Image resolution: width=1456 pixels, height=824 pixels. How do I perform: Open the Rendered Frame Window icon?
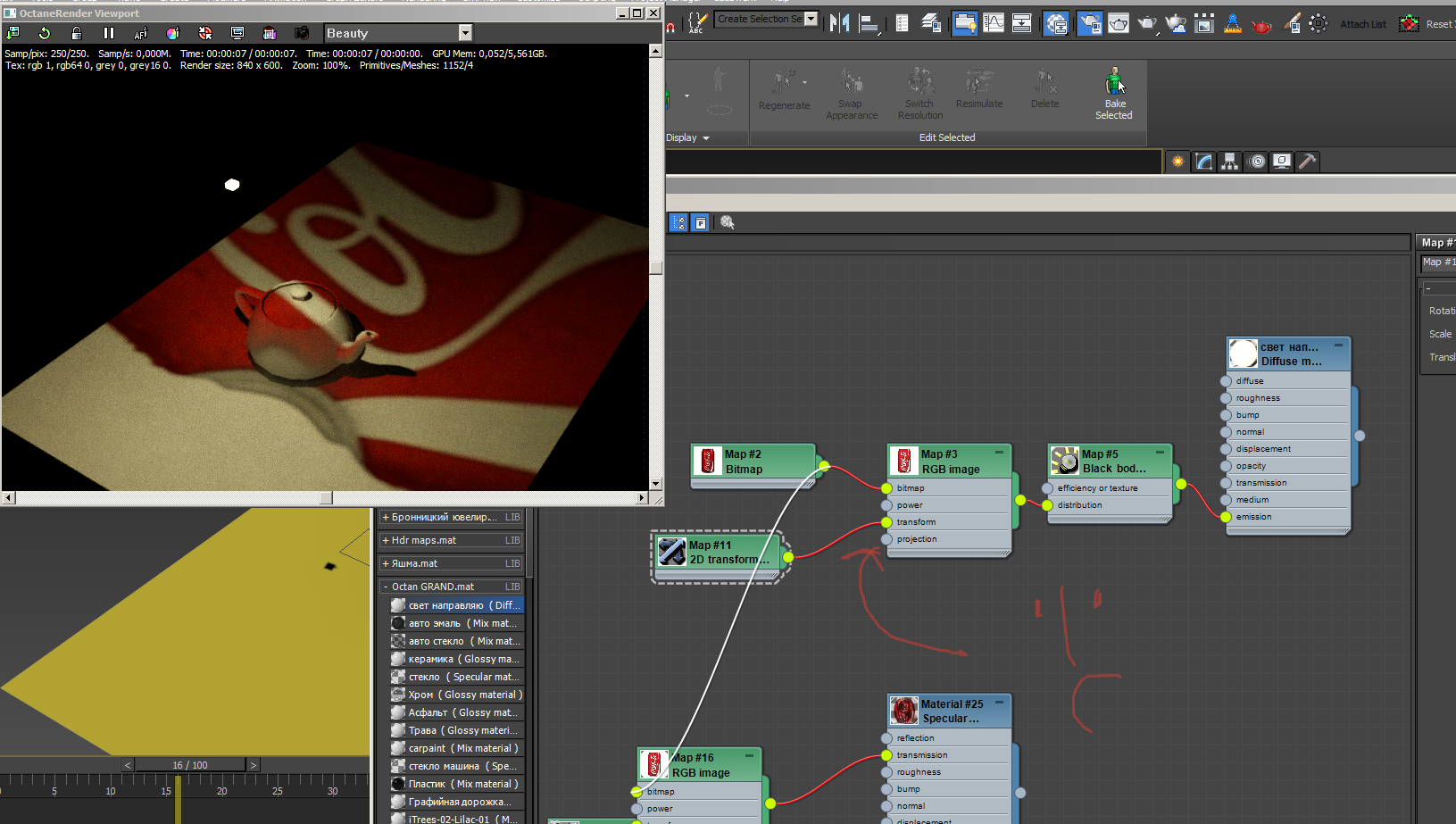1119,23
